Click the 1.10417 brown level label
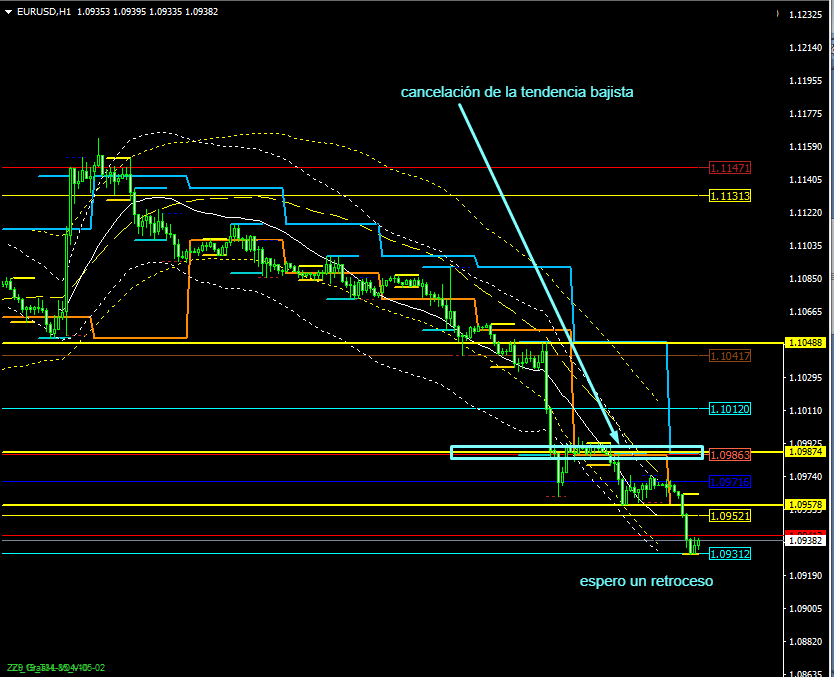This screenshot has height=677, width=834. pyautogui.click(x=730, y=356)
